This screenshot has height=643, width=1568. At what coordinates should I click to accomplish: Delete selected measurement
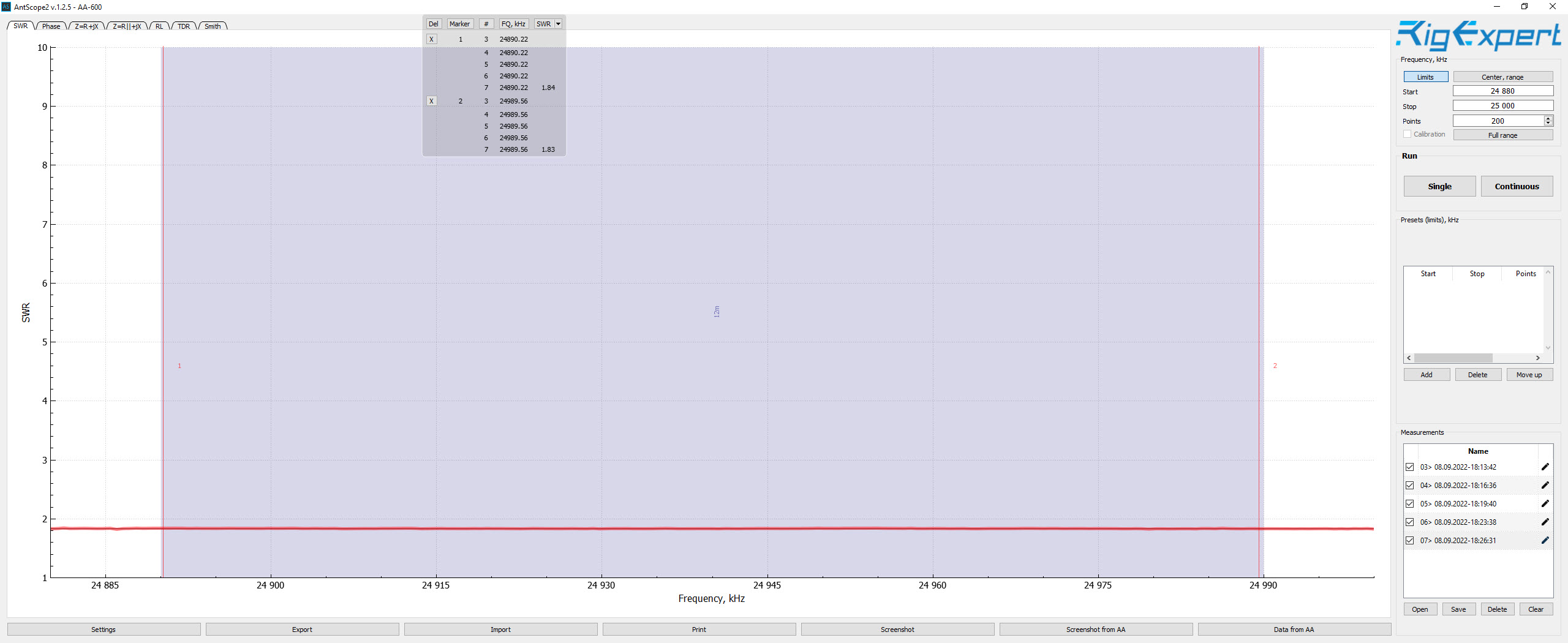pyautogui.click(x=1497, y=609)
